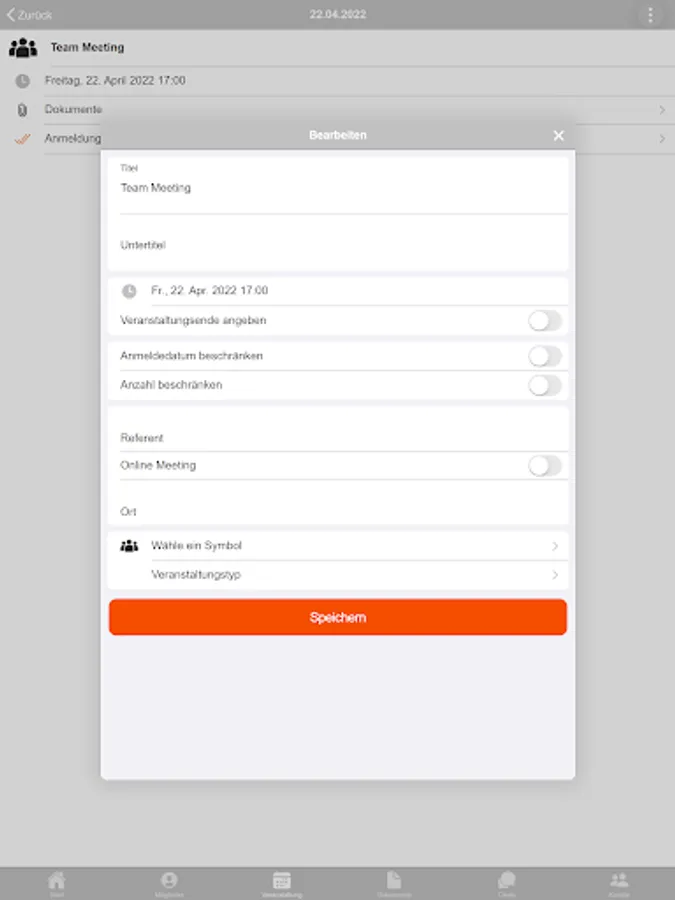Focus the Untertitel input field
This screenshot has width=675, height=900.
point(338,245)
